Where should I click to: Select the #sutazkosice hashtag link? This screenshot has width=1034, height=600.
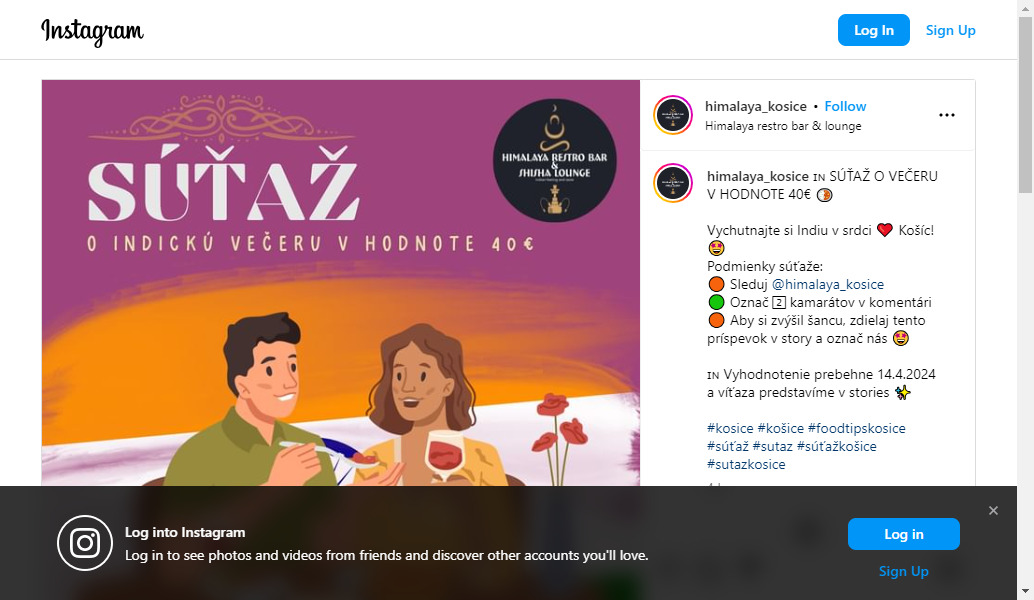point(746,464)
